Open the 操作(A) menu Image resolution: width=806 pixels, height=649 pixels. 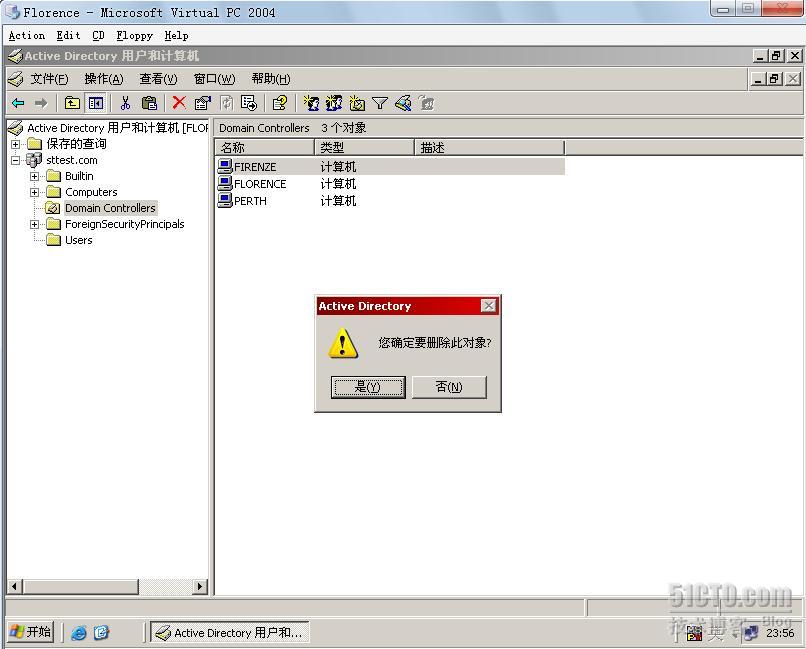point(104,79)
